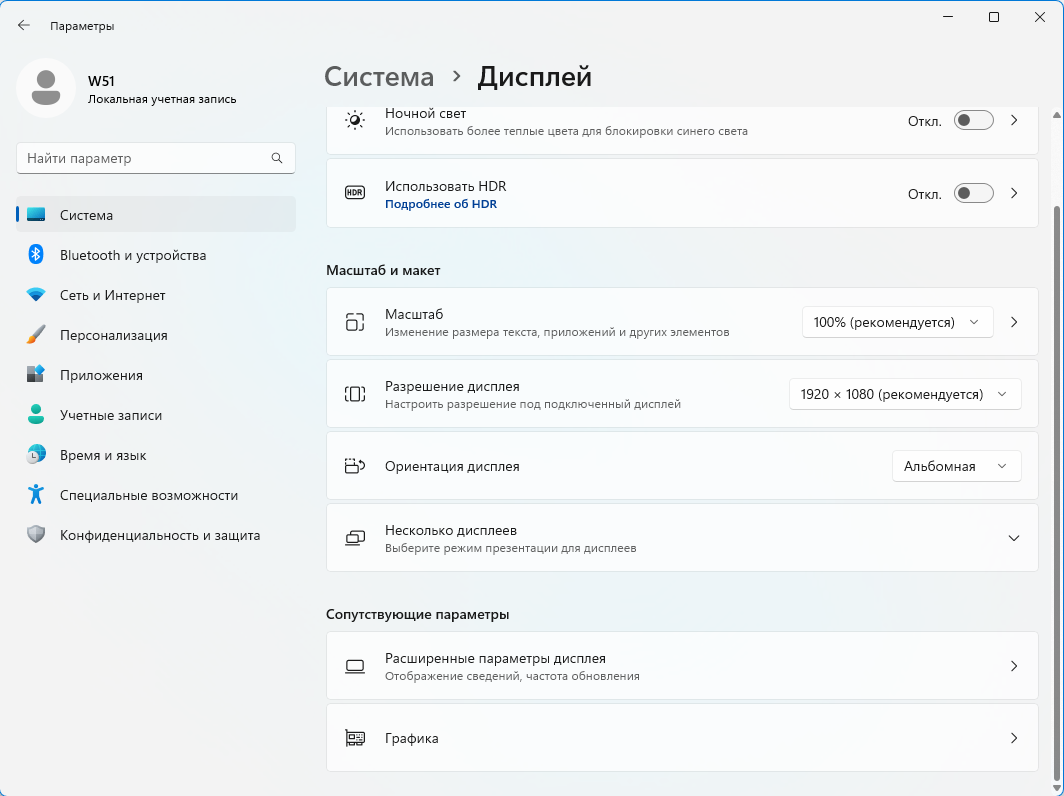Click the Откл. label beside Ночной свет
This screenshot has width=1064, height=796.
coord(925,121)
